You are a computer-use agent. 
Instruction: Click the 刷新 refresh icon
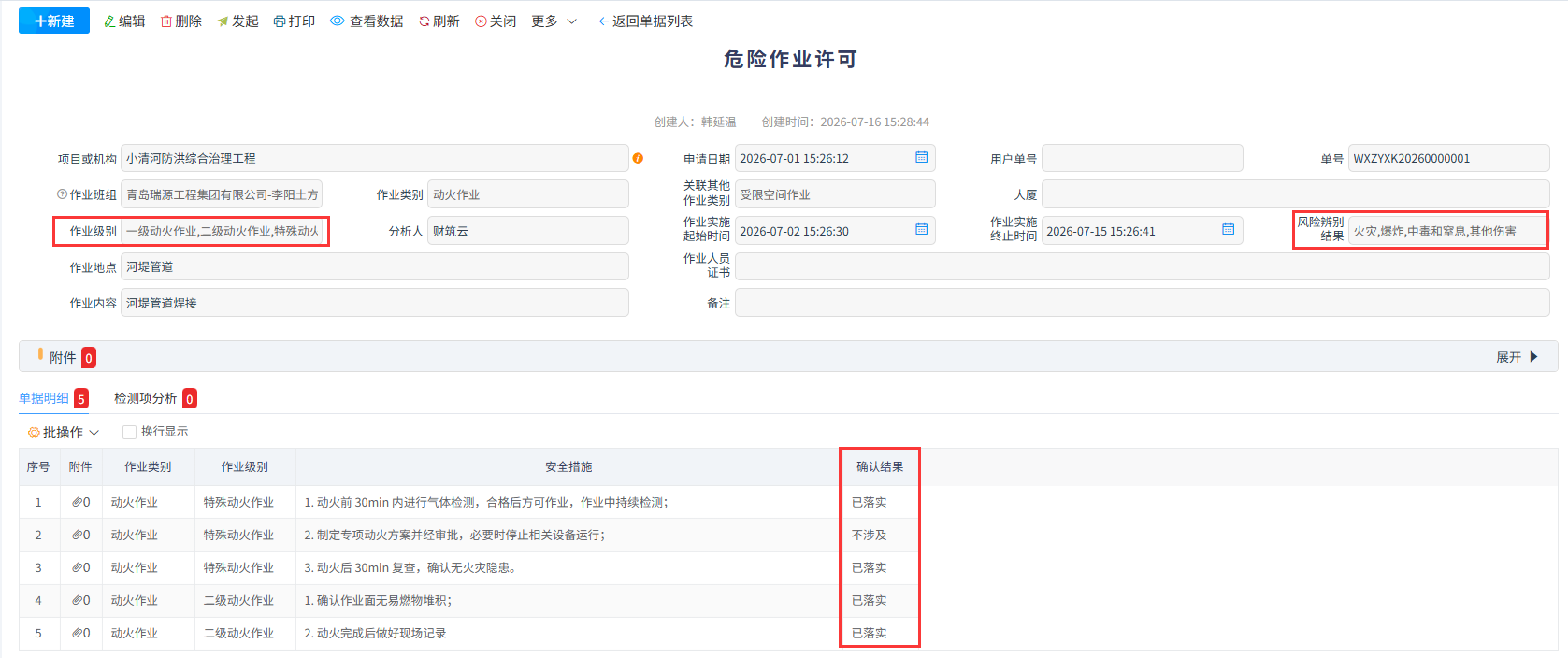424,21
